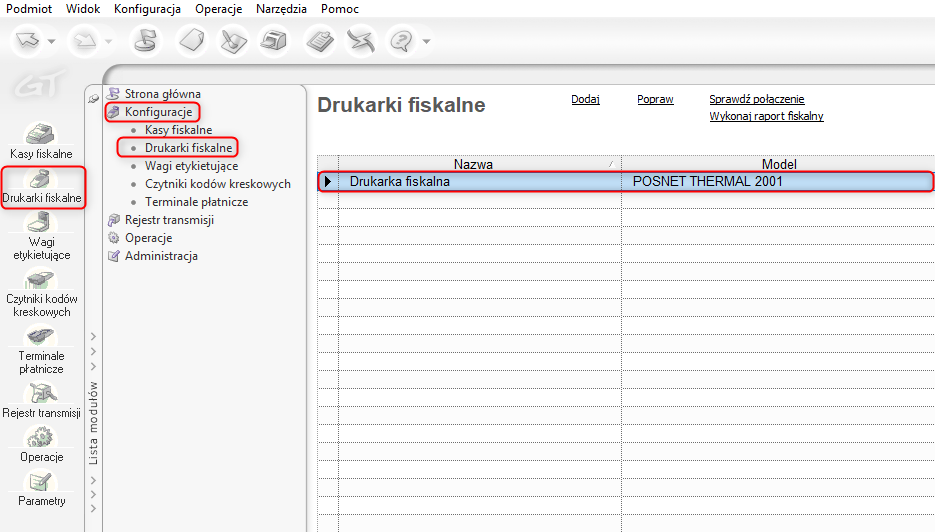The height and width of the screenshot is (532, 935).
Task: Open the Pomoc menu
Action: click(339, 9)
